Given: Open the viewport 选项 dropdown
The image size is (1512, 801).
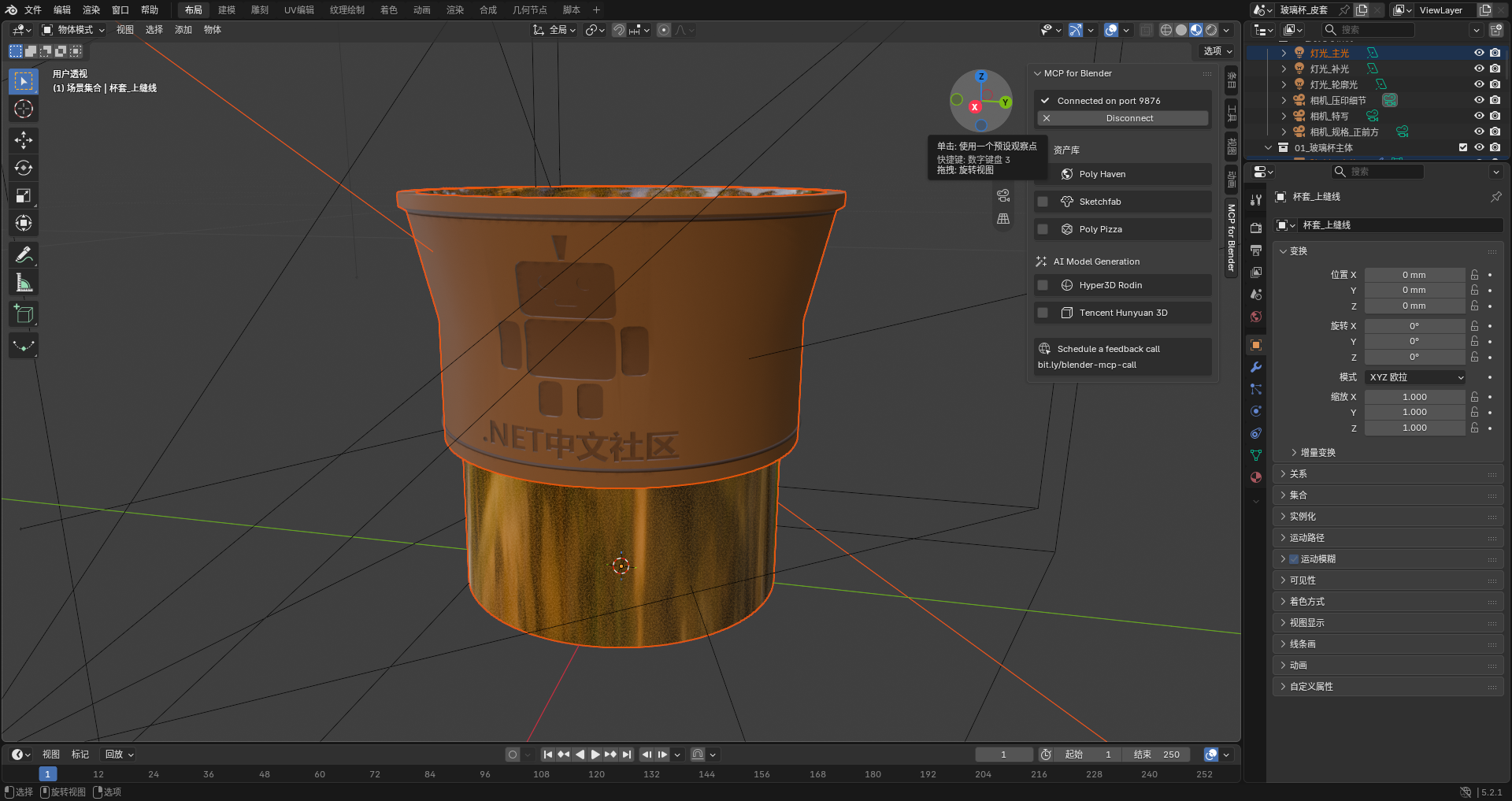Looking at the screenshot, I should 1217,51.
